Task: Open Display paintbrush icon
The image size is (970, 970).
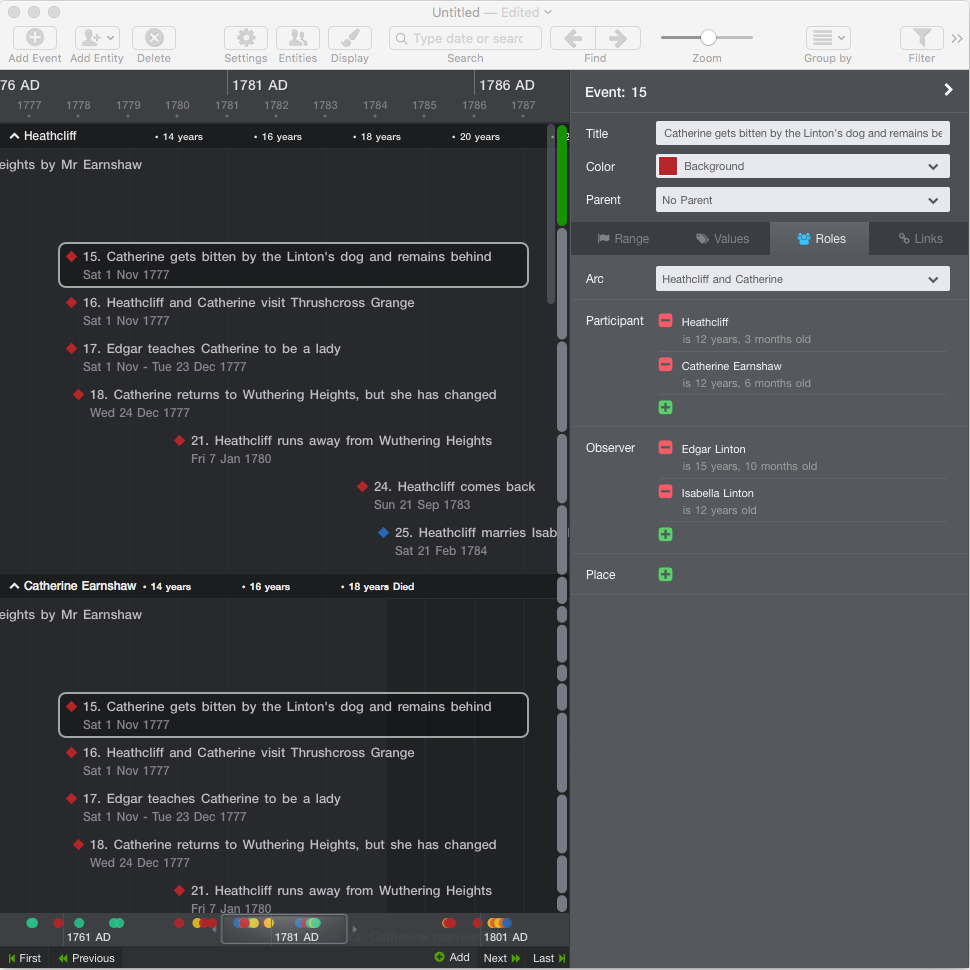Action: tap(350, 38)
